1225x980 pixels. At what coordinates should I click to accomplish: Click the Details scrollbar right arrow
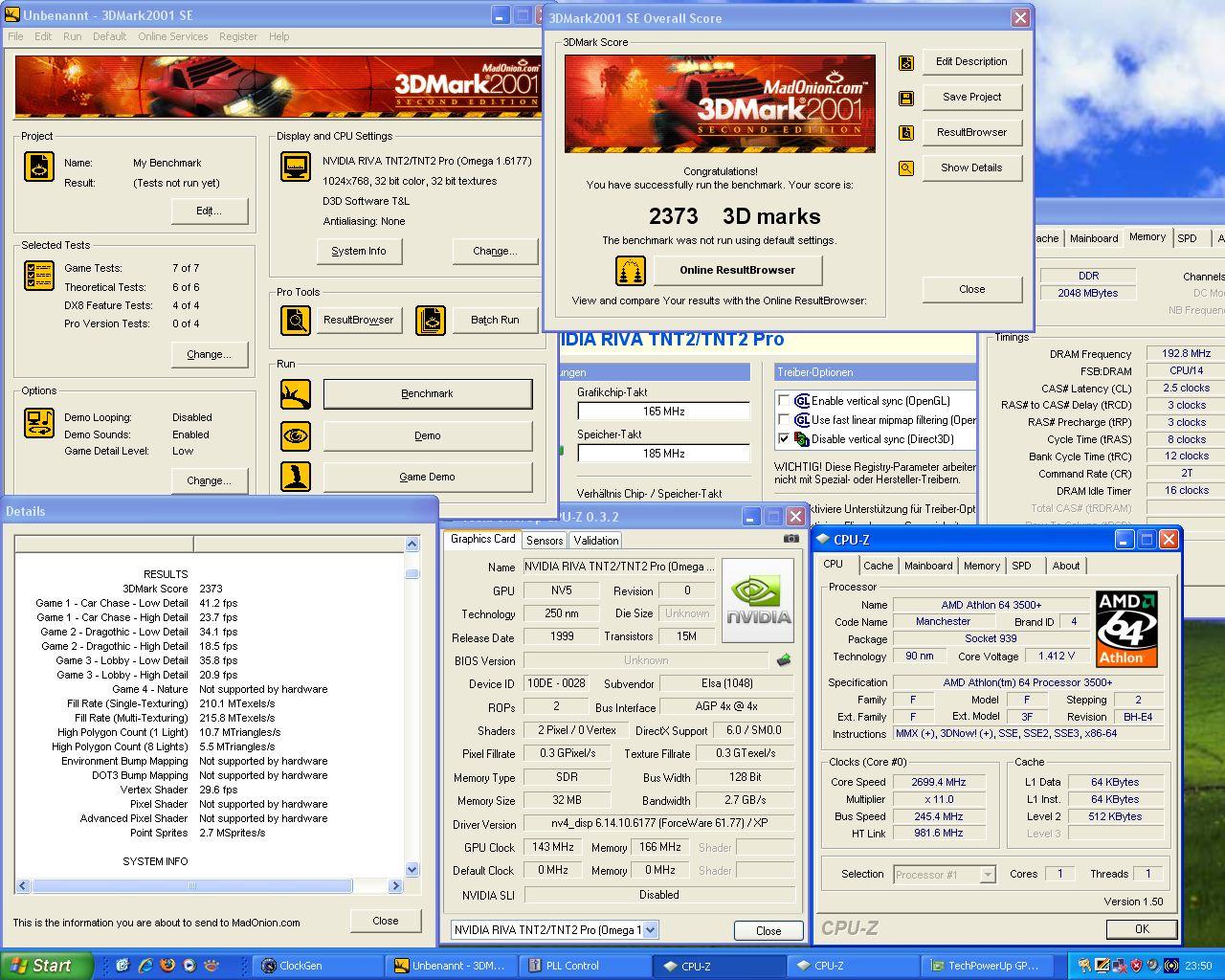[x=395, y=886]
